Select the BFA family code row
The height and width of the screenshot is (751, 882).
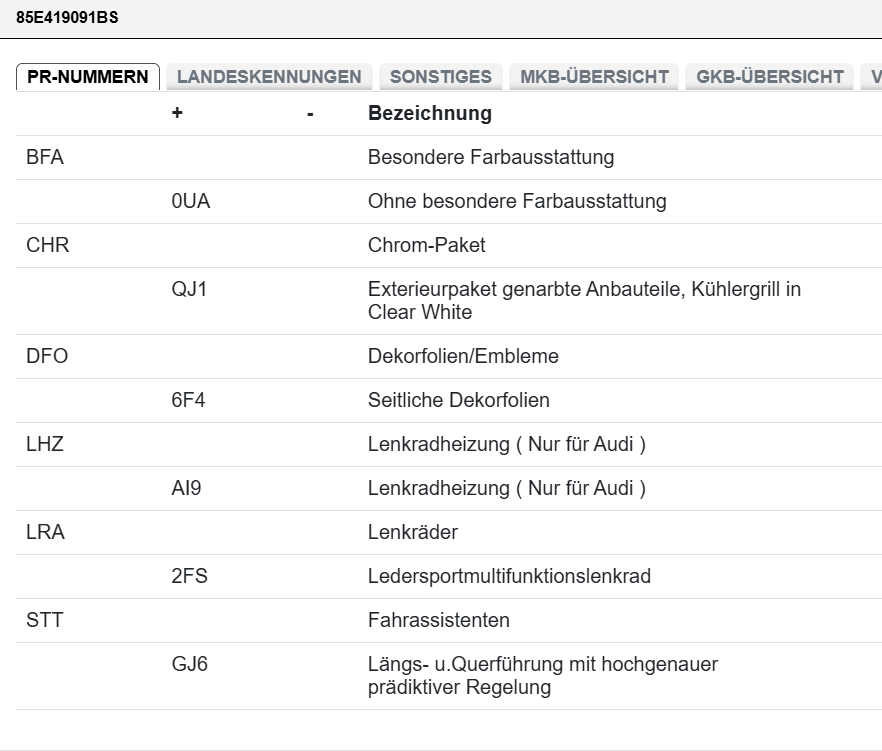click(45, 157)
